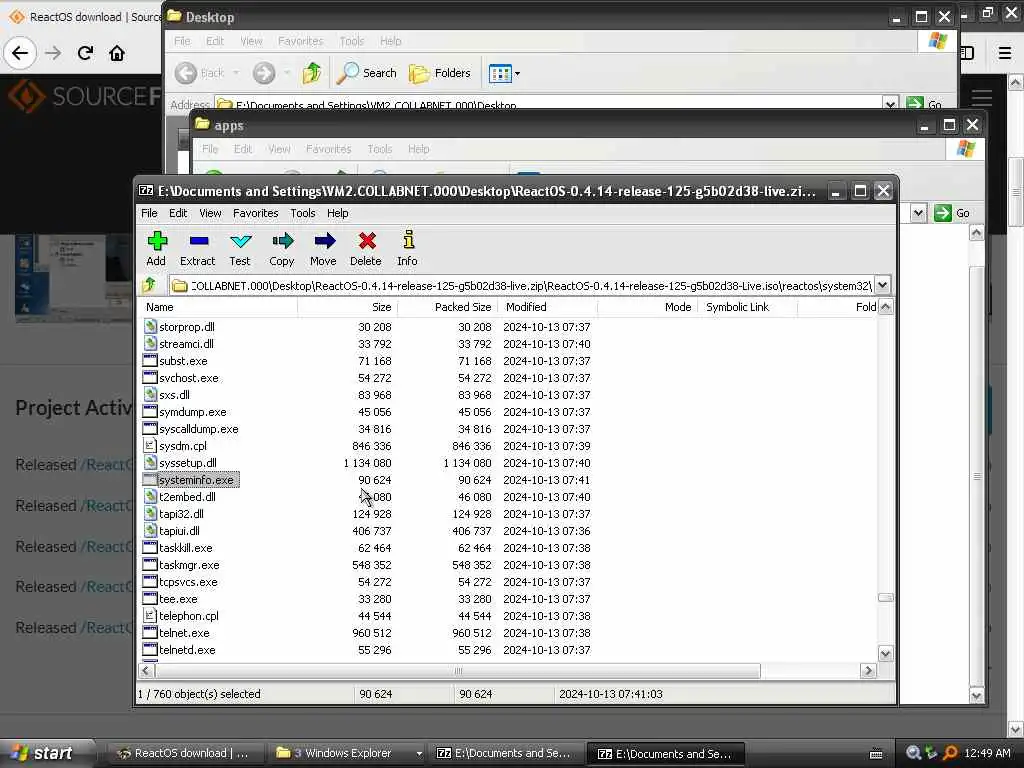The width and height of the screenshot is (1024, 768).
Task: Click the Back button in Desktop window
Action: 200,73
